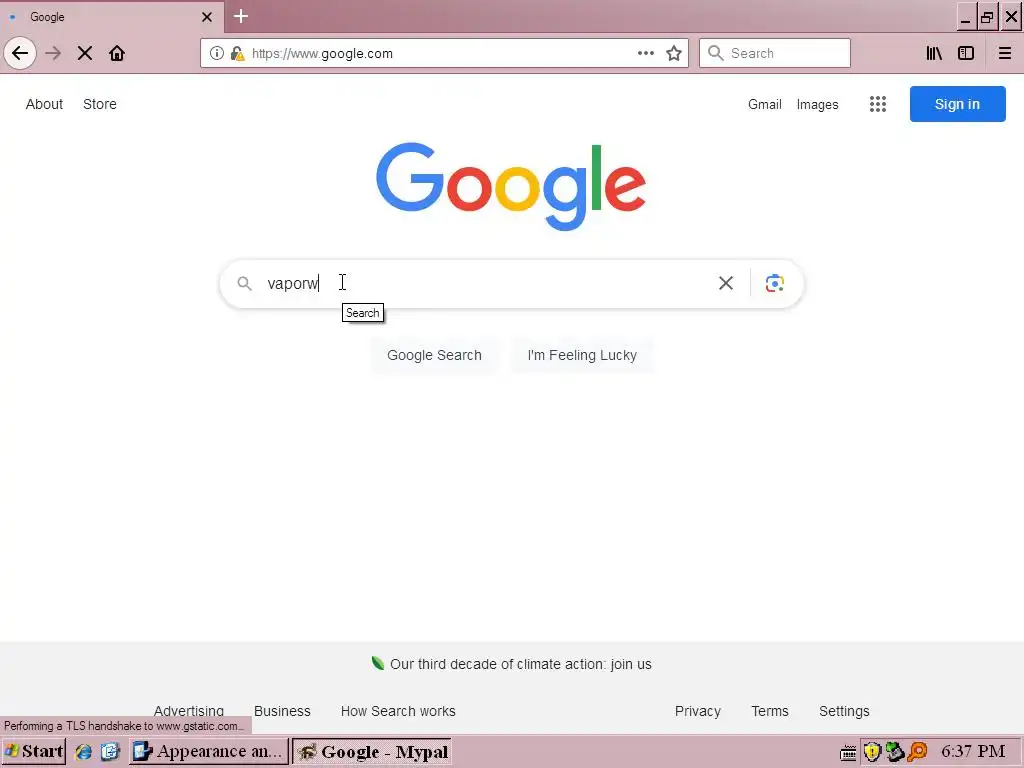Click the Google logo
The width and height of the screenshot is (1024, 768).
[511, 187]
